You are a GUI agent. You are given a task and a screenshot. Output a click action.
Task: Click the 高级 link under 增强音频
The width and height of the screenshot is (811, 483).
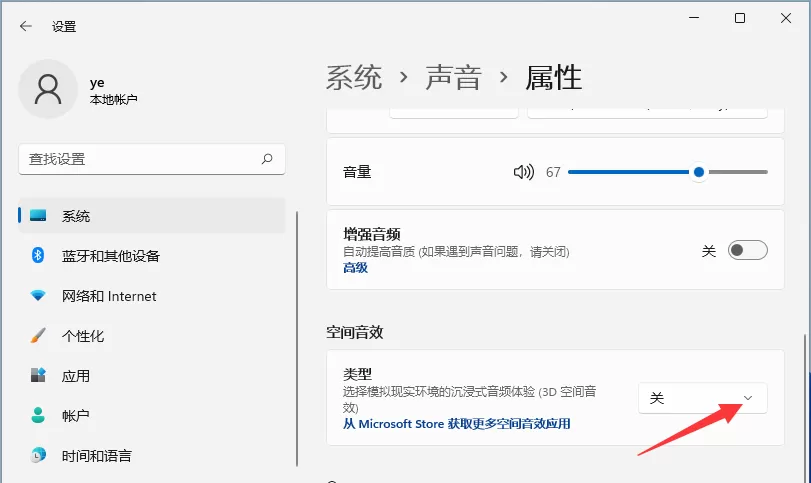coord(355,267)
